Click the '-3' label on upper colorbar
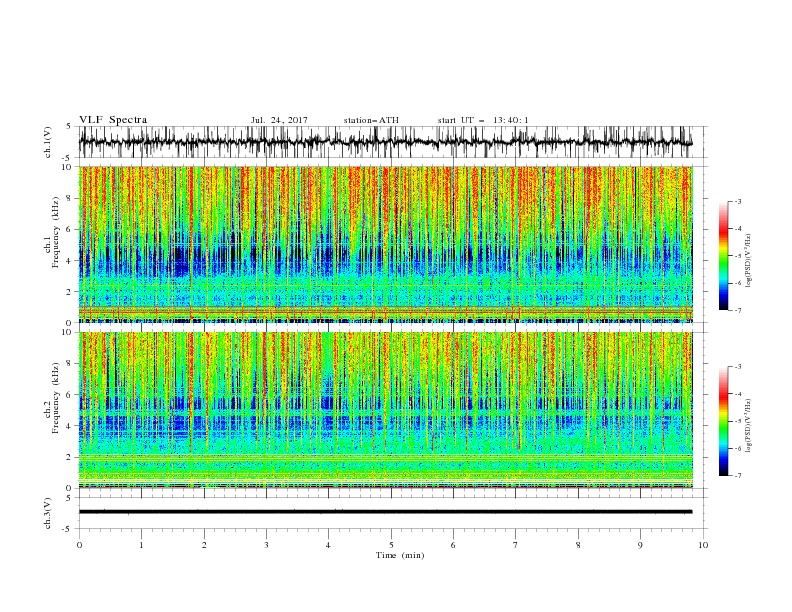The height and width of the screenshot is (612, 792). [738, 201]
